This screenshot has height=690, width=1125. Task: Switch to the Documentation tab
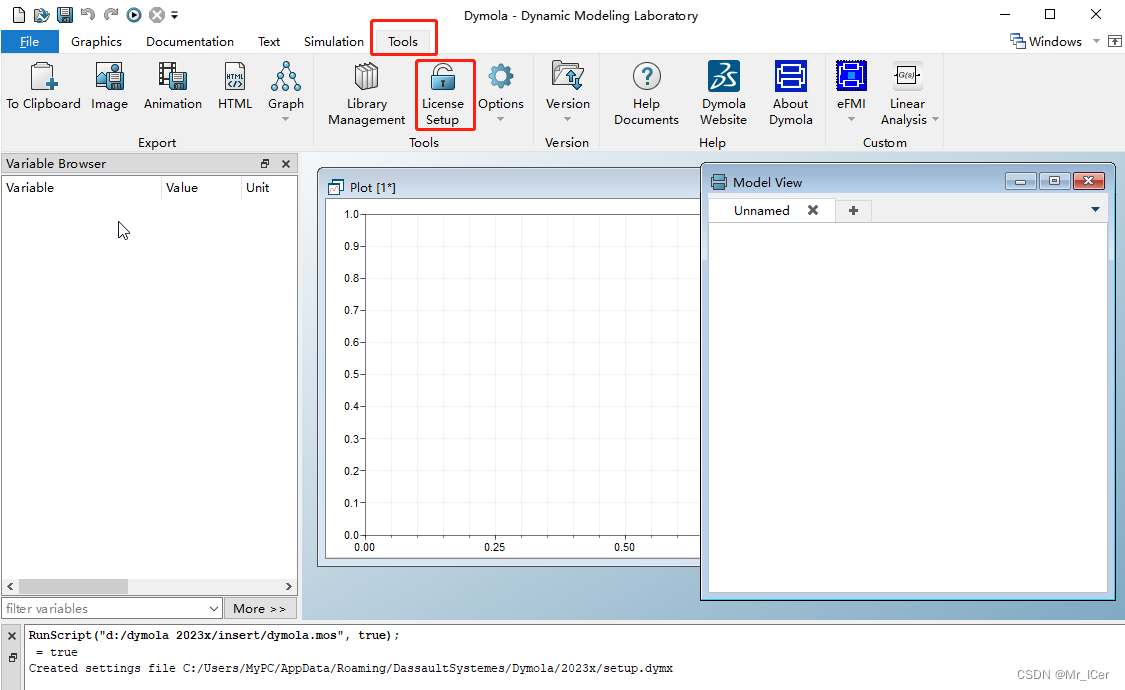pos(190,42)
